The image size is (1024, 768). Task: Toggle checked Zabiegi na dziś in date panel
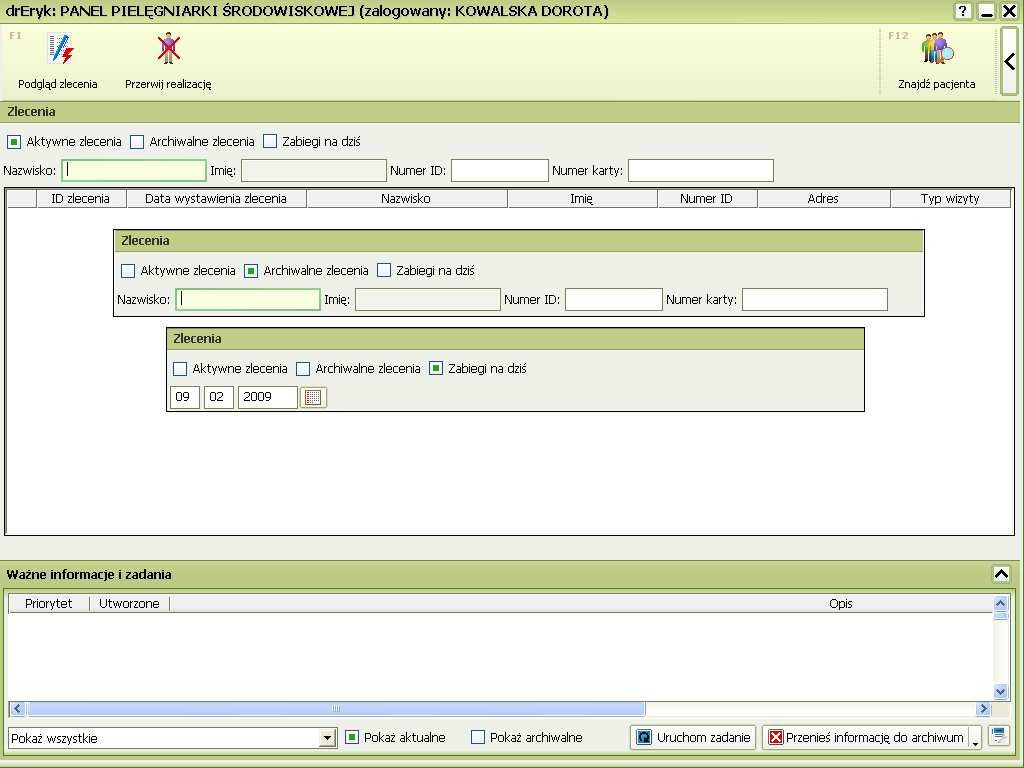[x=436, y=368]
